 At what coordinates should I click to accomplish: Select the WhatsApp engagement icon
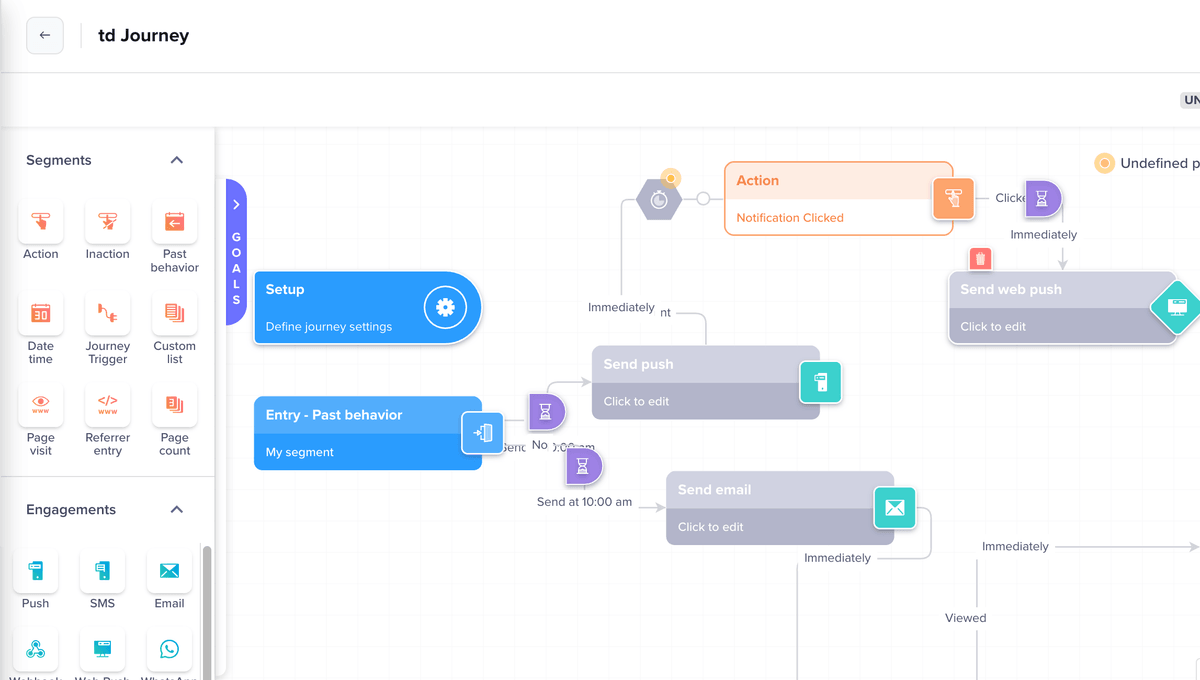point(169,649)
